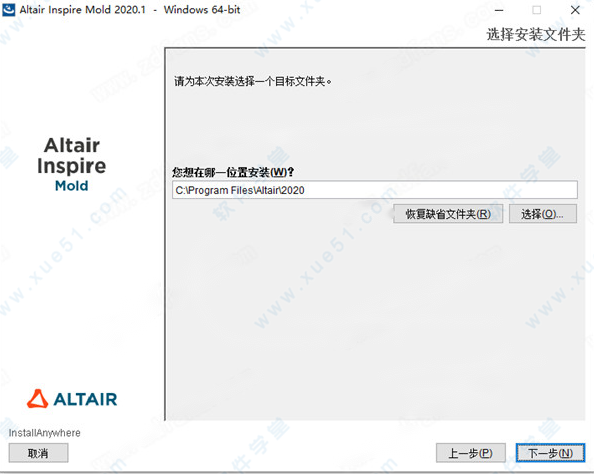Click the 下一步(N) next button
The height and width of the screenshot is (474, 594).
click(x=550, y=453)
